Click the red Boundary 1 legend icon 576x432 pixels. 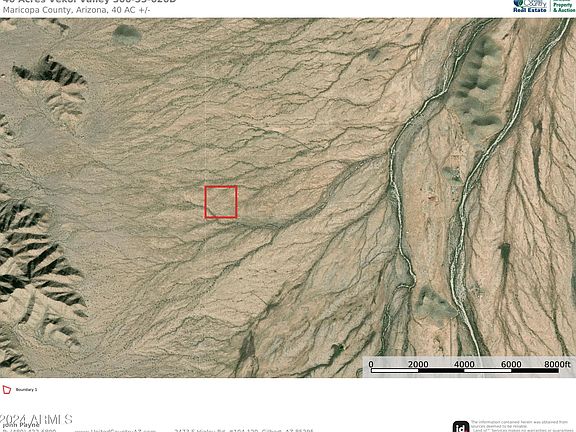pos(7,389)
